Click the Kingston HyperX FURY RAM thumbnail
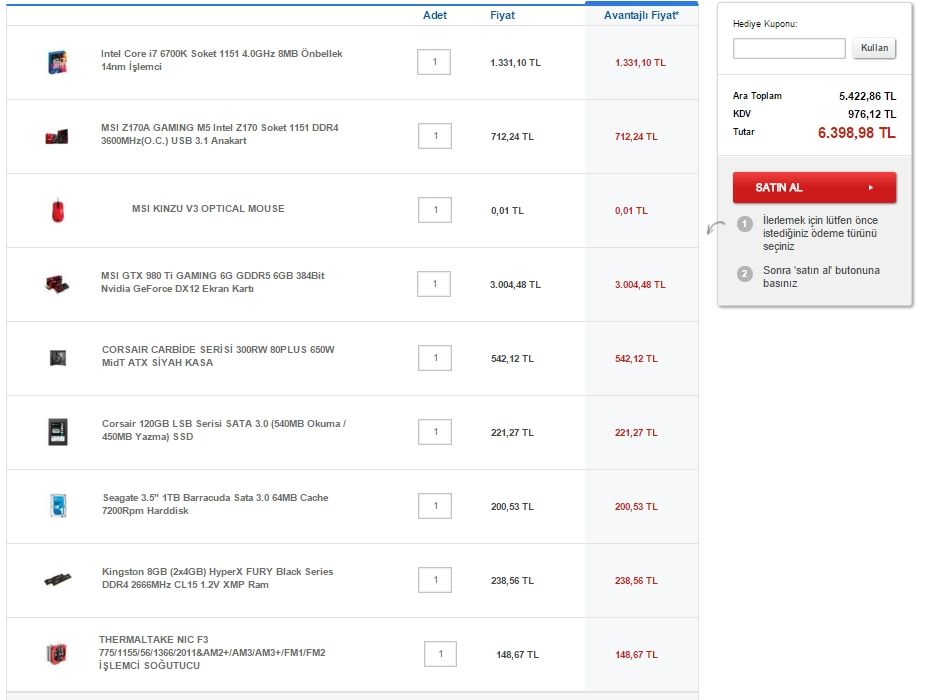Screen dimensions: 926x700 point(58,579)
